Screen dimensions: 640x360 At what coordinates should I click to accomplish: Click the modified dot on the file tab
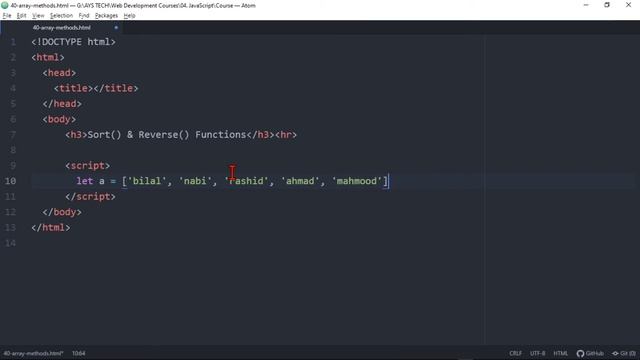click(116, 28)
